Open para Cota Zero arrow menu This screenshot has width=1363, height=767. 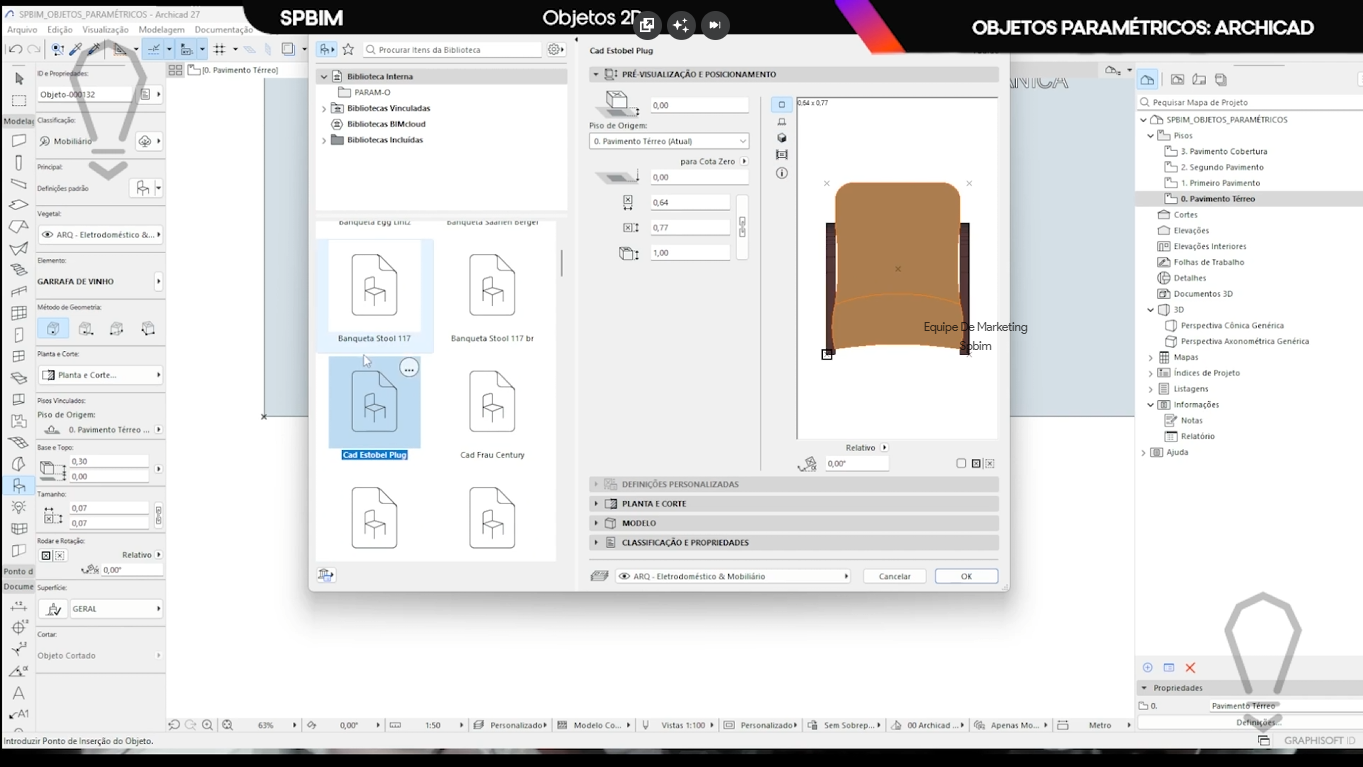(x=744, y=161)
